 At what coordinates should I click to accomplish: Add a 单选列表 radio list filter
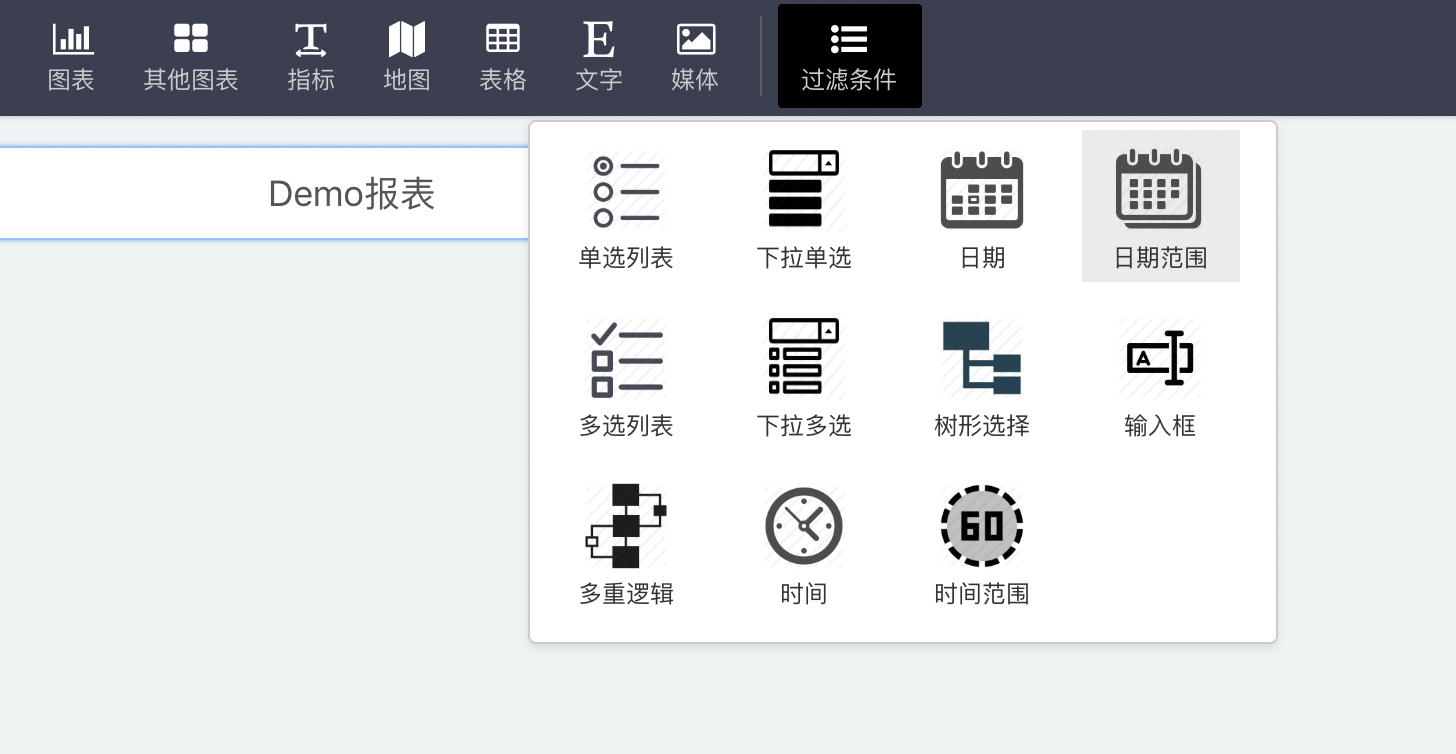pos(626,206)
